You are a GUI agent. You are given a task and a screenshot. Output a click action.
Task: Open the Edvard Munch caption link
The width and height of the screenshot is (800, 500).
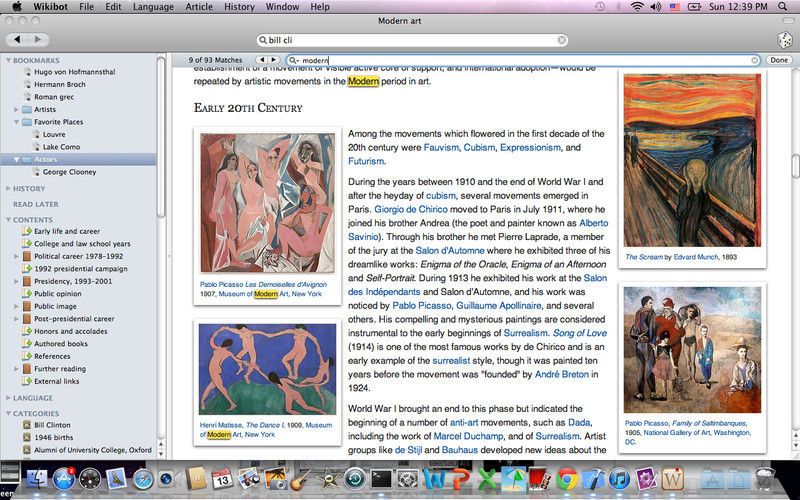point(695,257)
